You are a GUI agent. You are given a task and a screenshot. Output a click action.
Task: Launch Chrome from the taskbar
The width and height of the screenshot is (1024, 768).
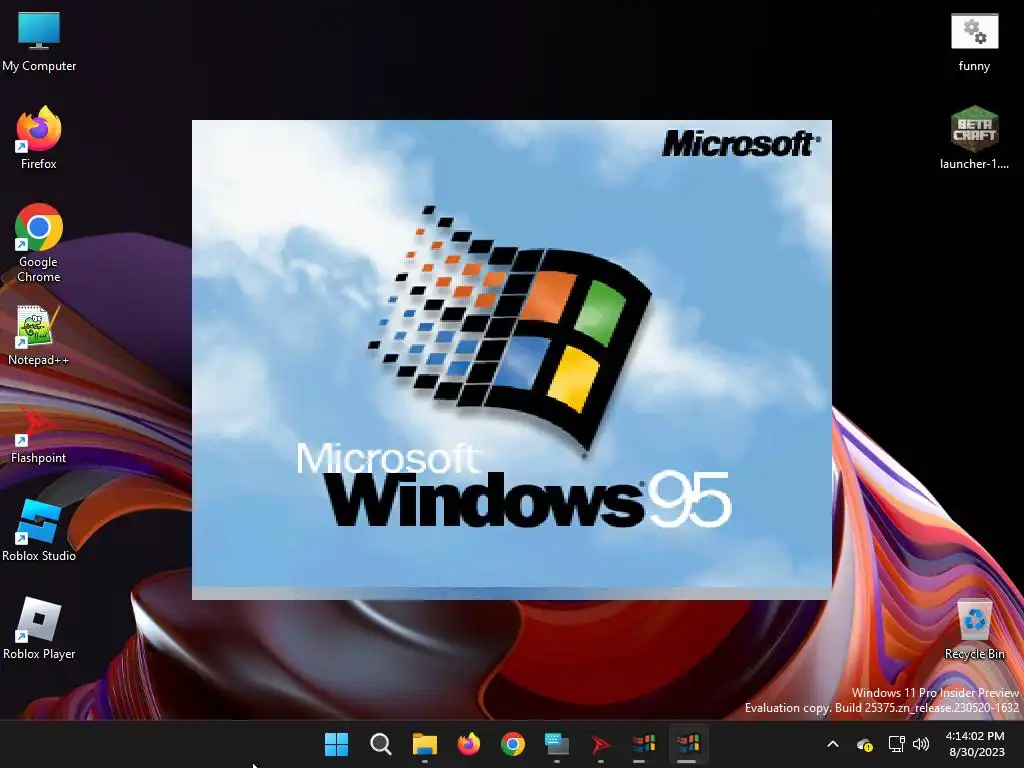tap(513, 744)
